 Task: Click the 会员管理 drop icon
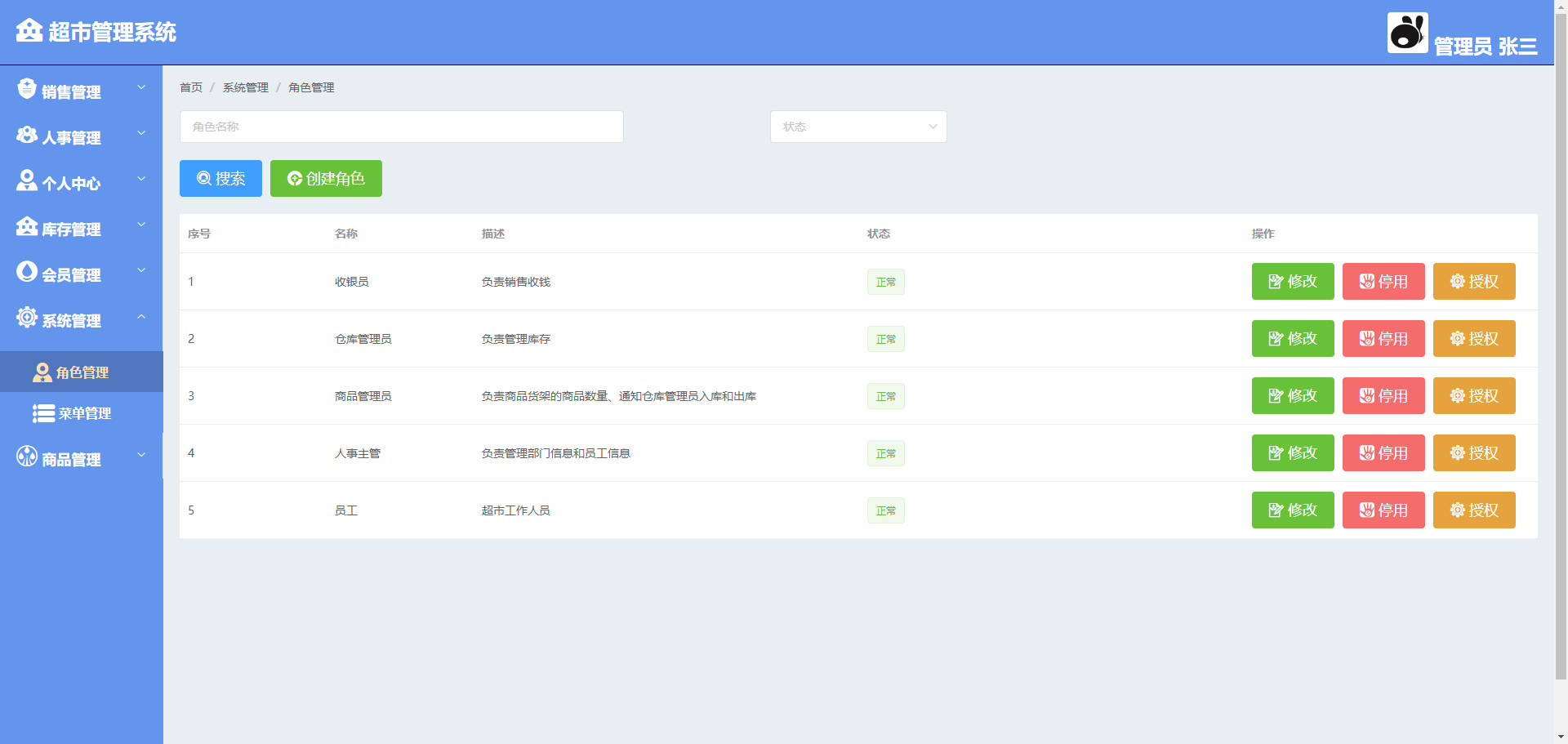point(27,271)
